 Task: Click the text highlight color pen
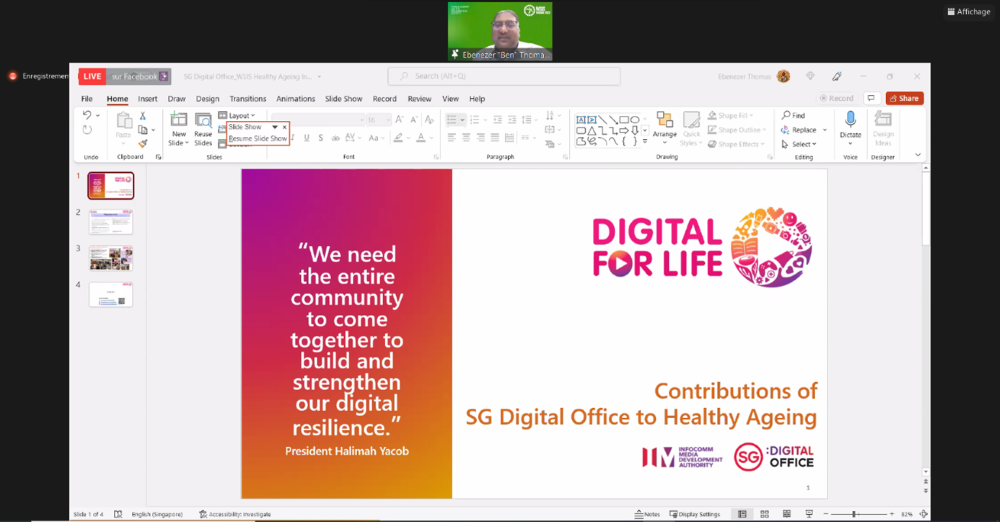click(x=398, y=138)
